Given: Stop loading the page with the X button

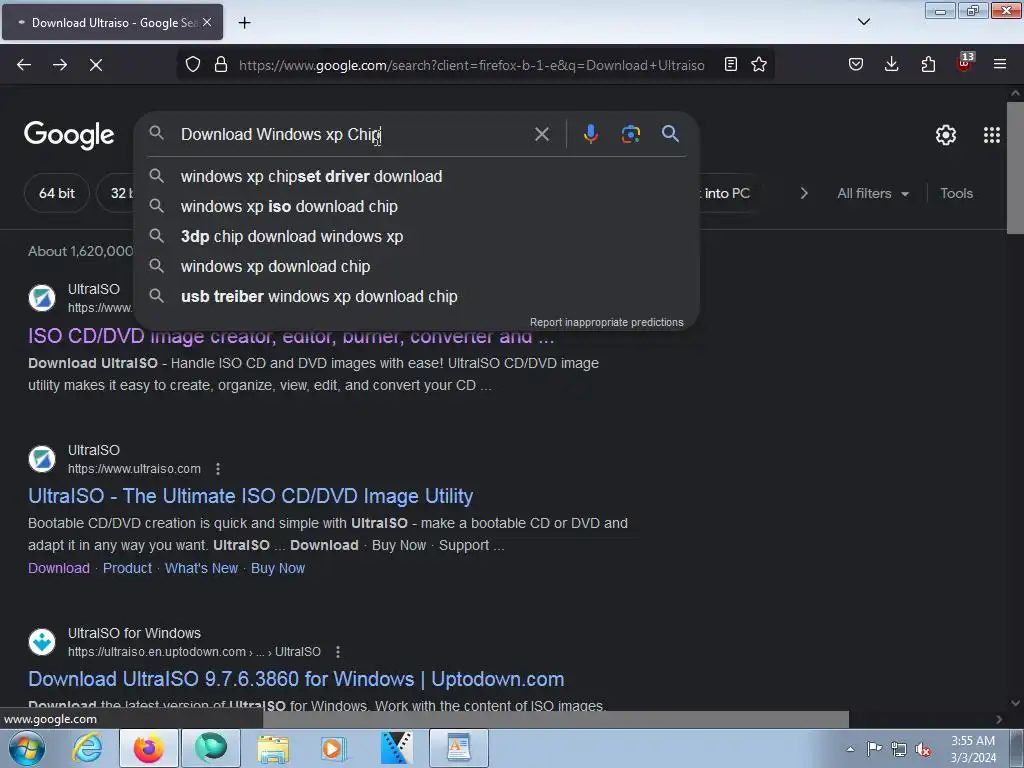Looking at the screenshot, I should 96,65.
